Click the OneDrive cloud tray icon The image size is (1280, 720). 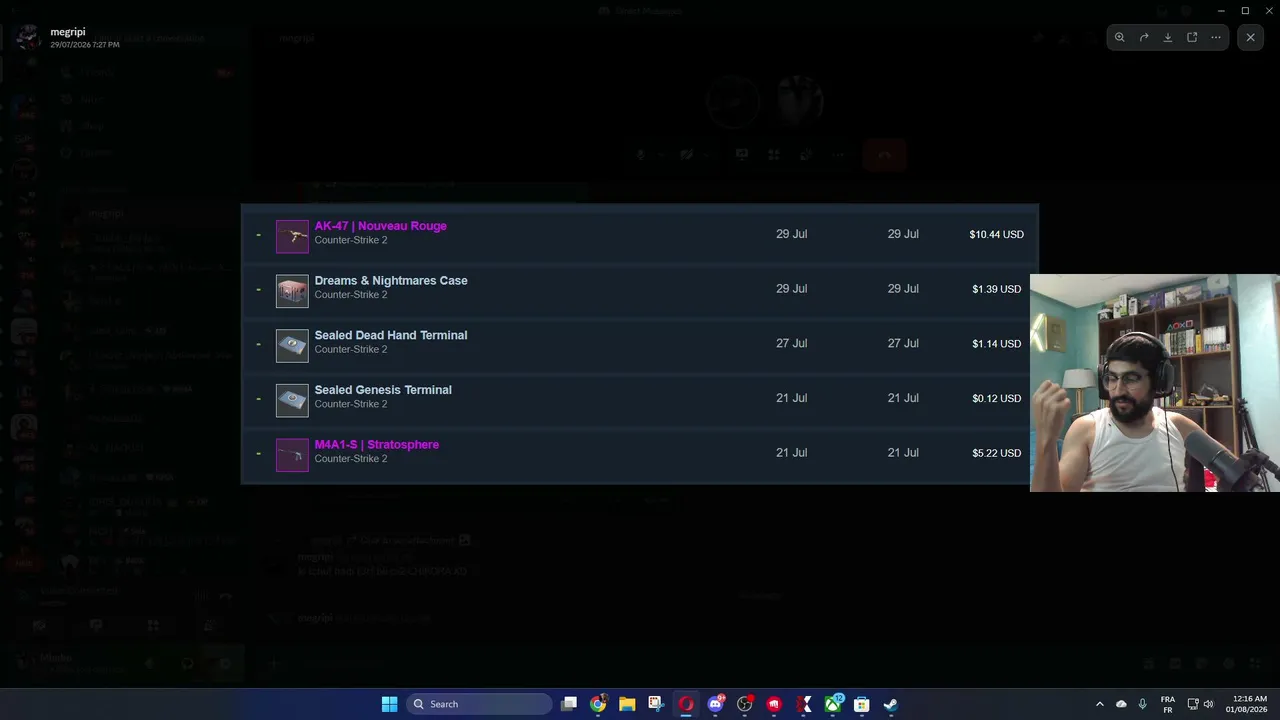[x=1121, y=704]
